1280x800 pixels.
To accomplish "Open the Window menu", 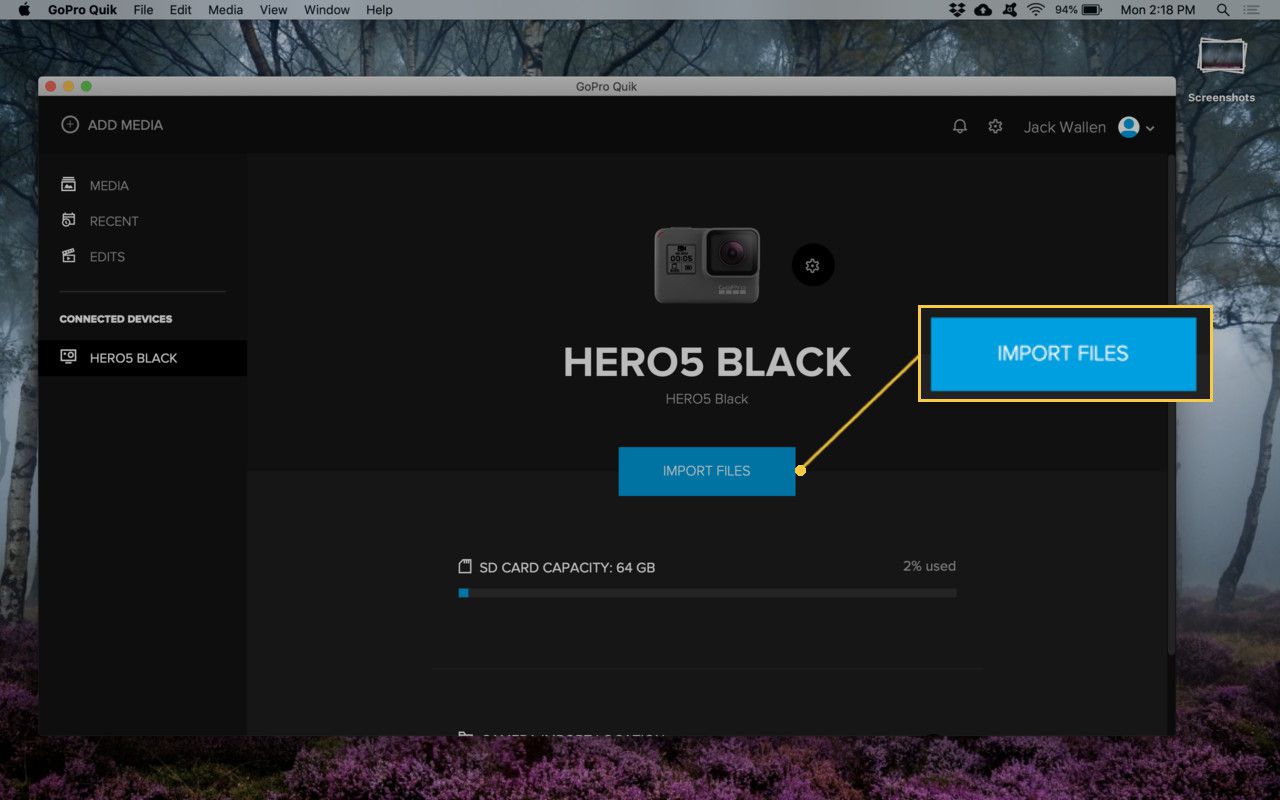I will click(x=327, y=10).
